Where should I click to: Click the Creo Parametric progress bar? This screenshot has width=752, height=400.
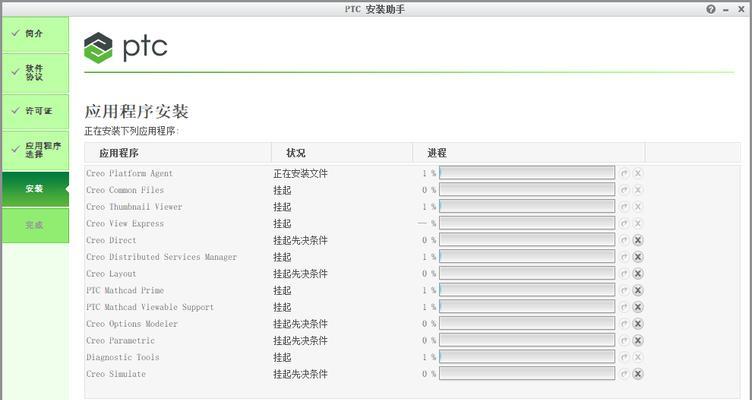click(x=527, y=341)
